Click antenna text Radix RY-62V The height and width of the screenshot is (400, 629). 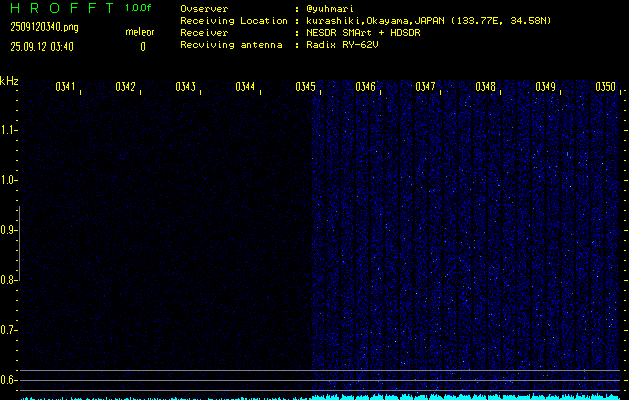coord(345,45)
